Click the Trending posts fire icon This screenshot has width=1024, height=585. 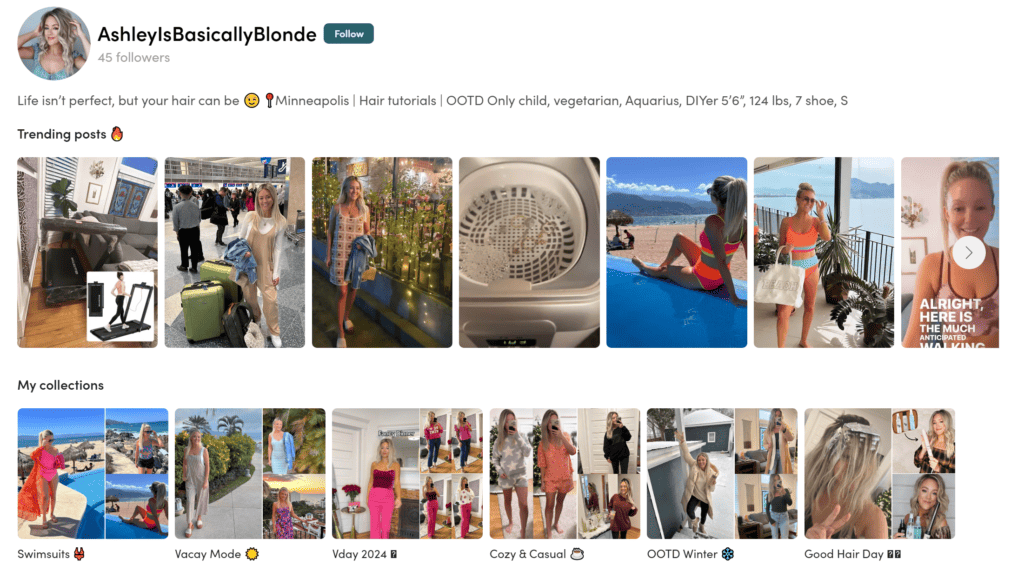point(117,134)
